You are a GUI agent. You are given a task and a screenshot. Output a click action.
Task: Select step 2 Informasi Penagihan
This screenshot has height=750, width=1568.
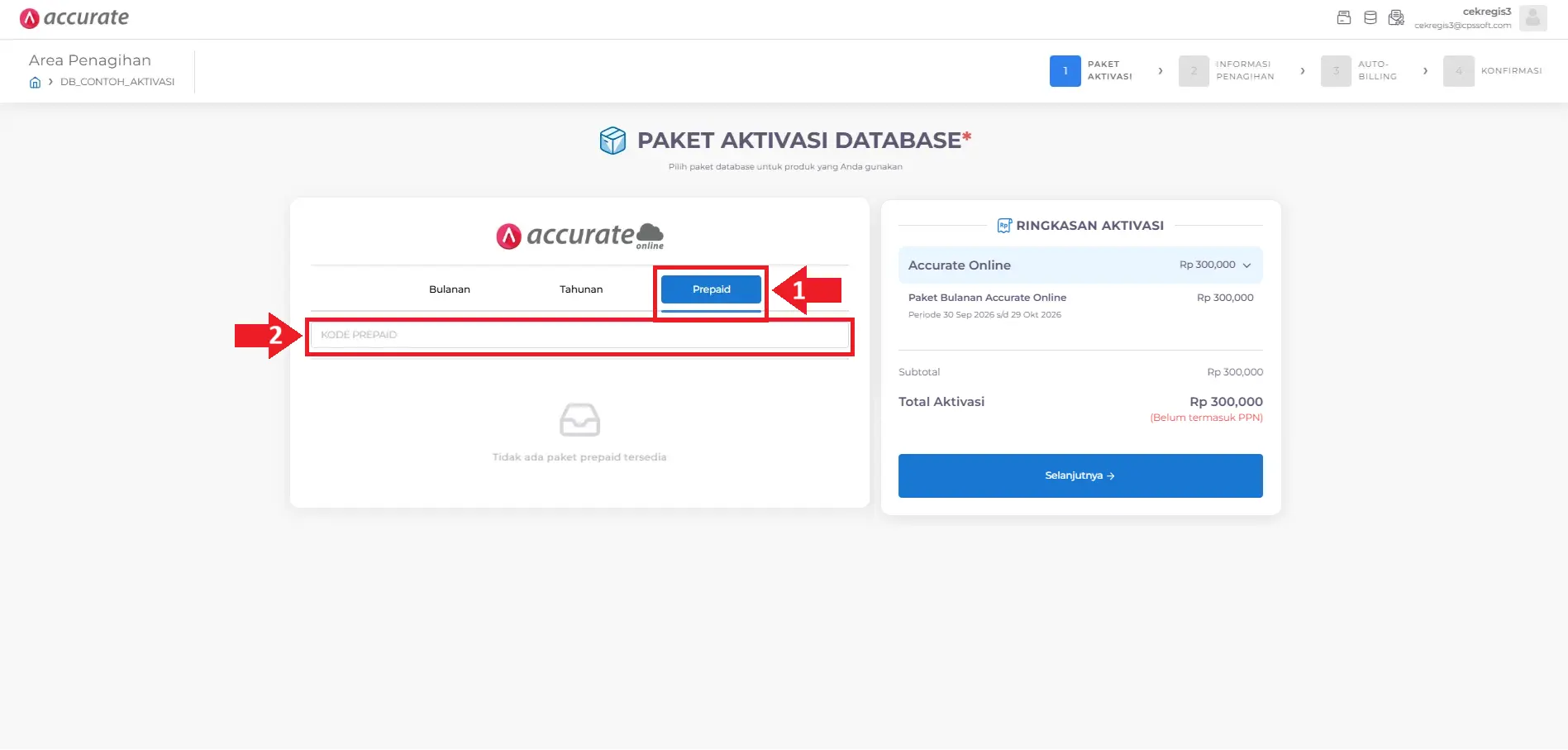[x=1227, y=71]
